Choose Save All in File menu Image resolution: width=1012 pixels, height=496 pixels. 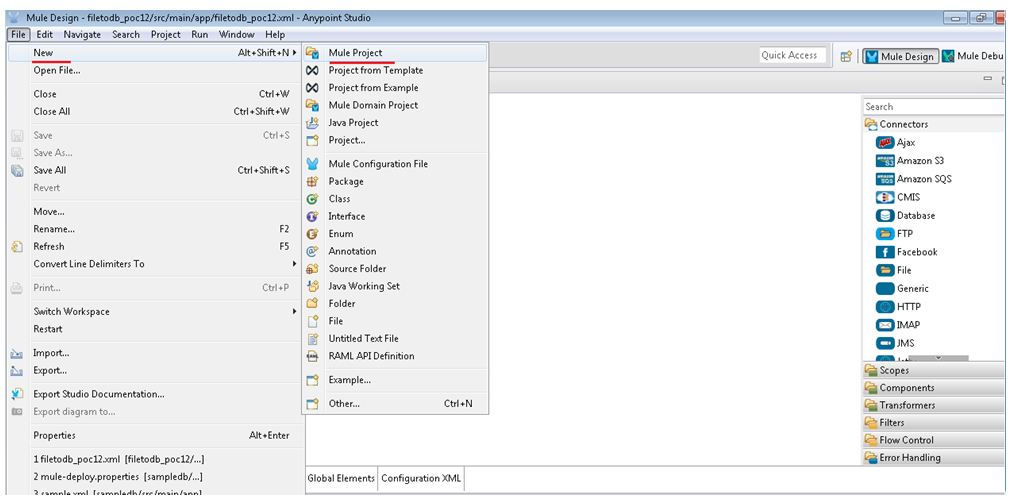(x=156, y=170)
